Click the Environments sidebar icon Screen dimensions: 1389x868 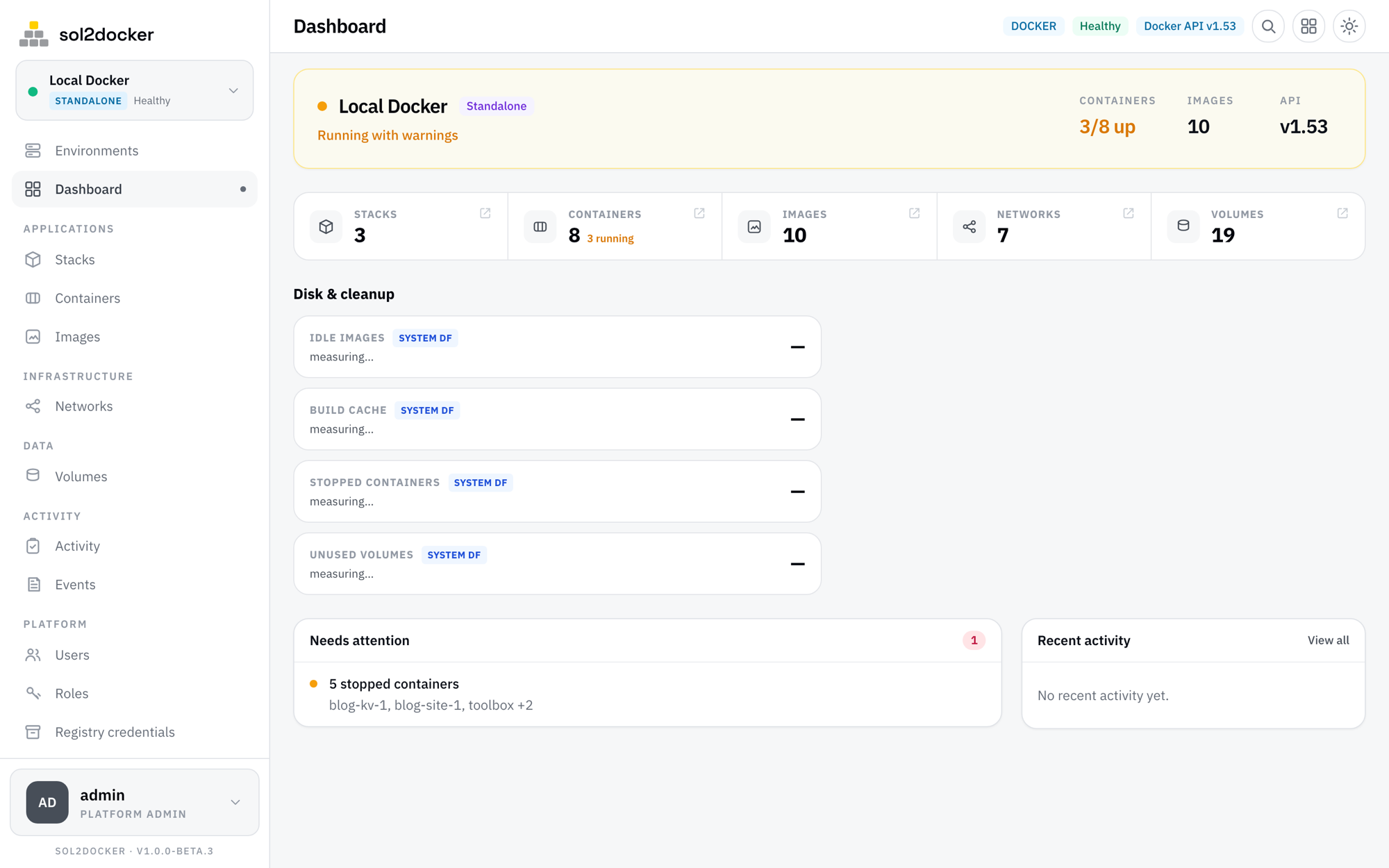33,151
